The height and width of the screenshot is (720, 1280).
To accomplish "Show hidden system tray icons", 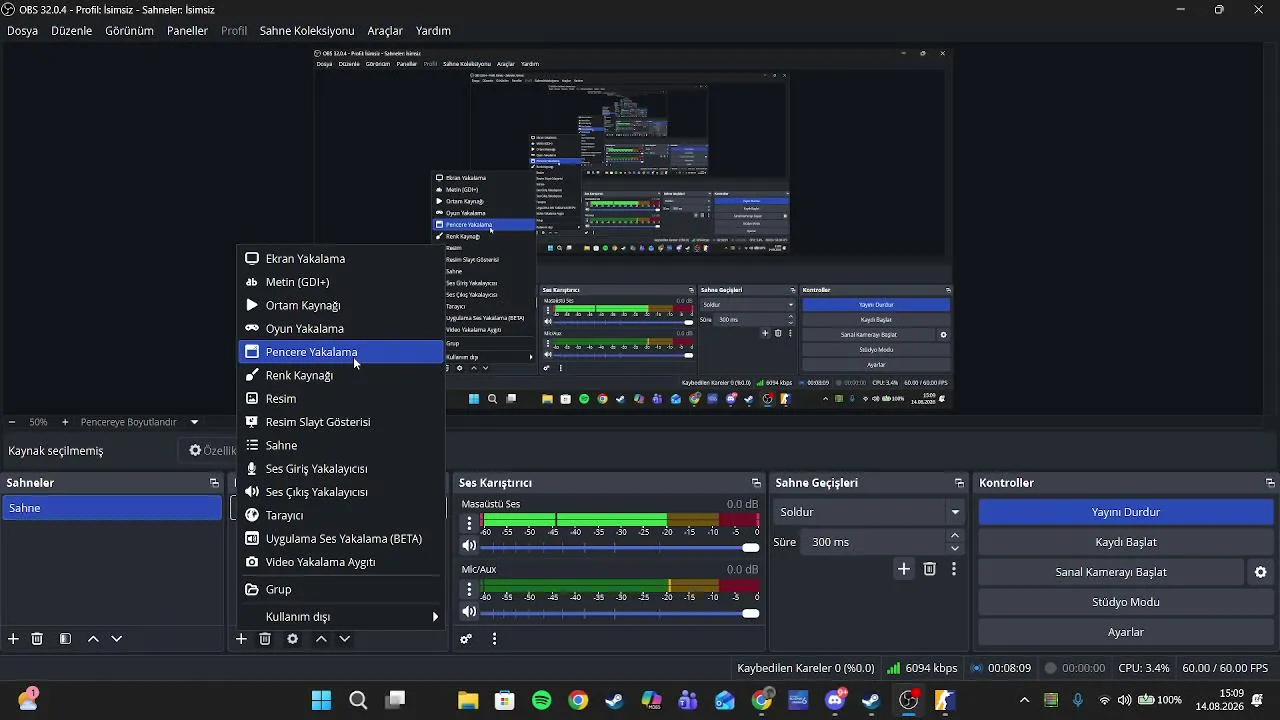I will point(1024,700).
